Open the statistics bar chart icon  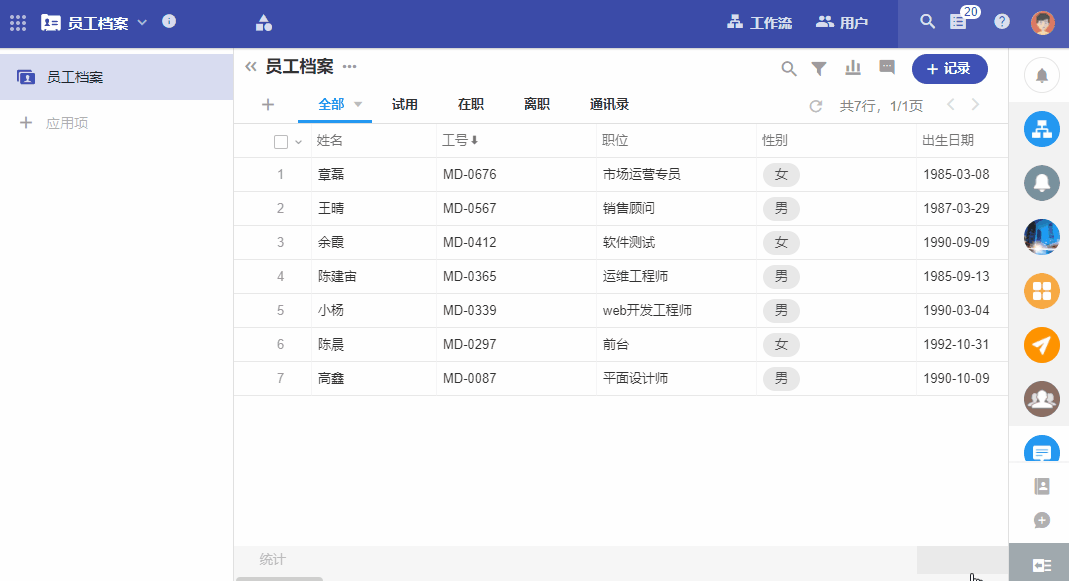click(x=853, y=68)
